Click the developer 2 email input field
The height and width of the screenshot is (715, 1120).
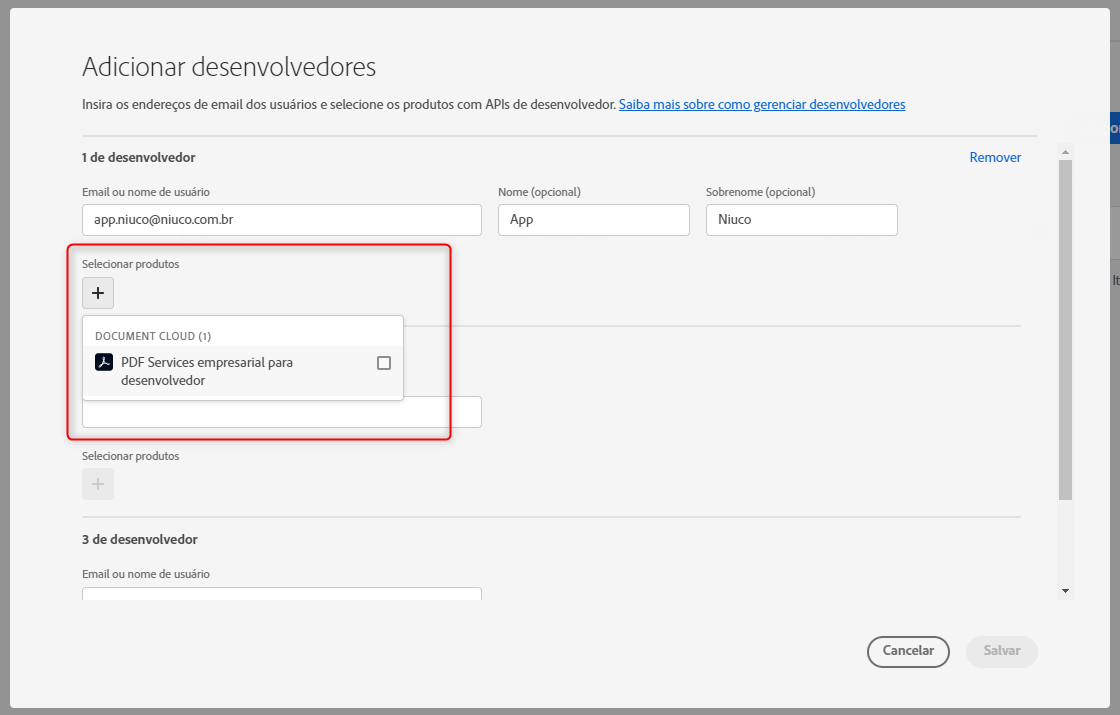point(281,414)
